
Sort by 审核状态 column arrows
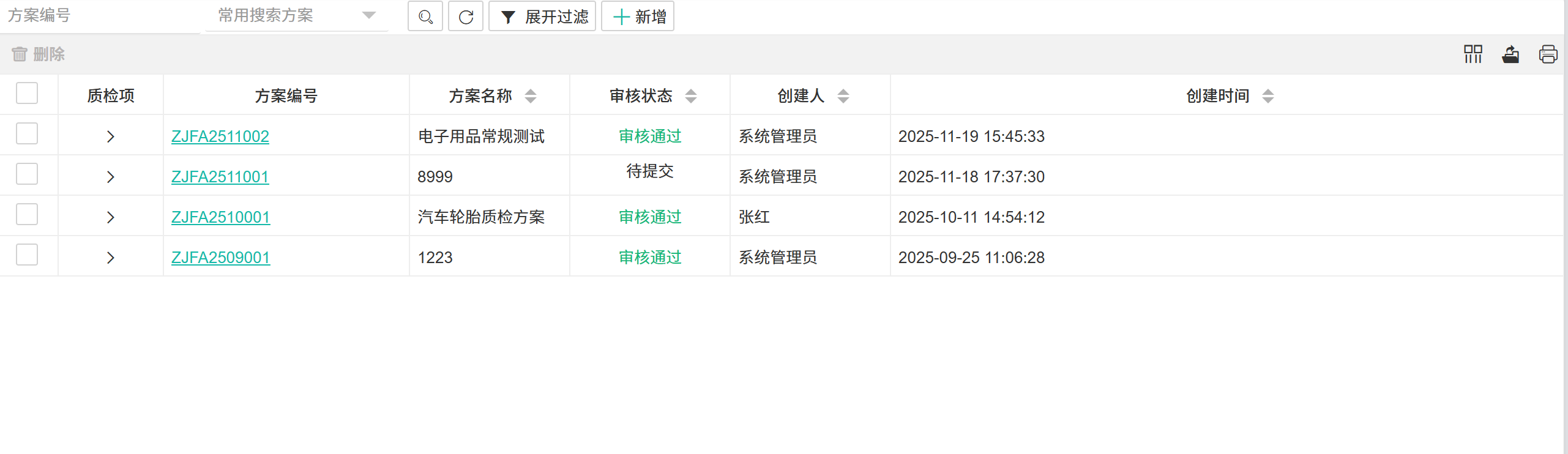coord(691,96)
